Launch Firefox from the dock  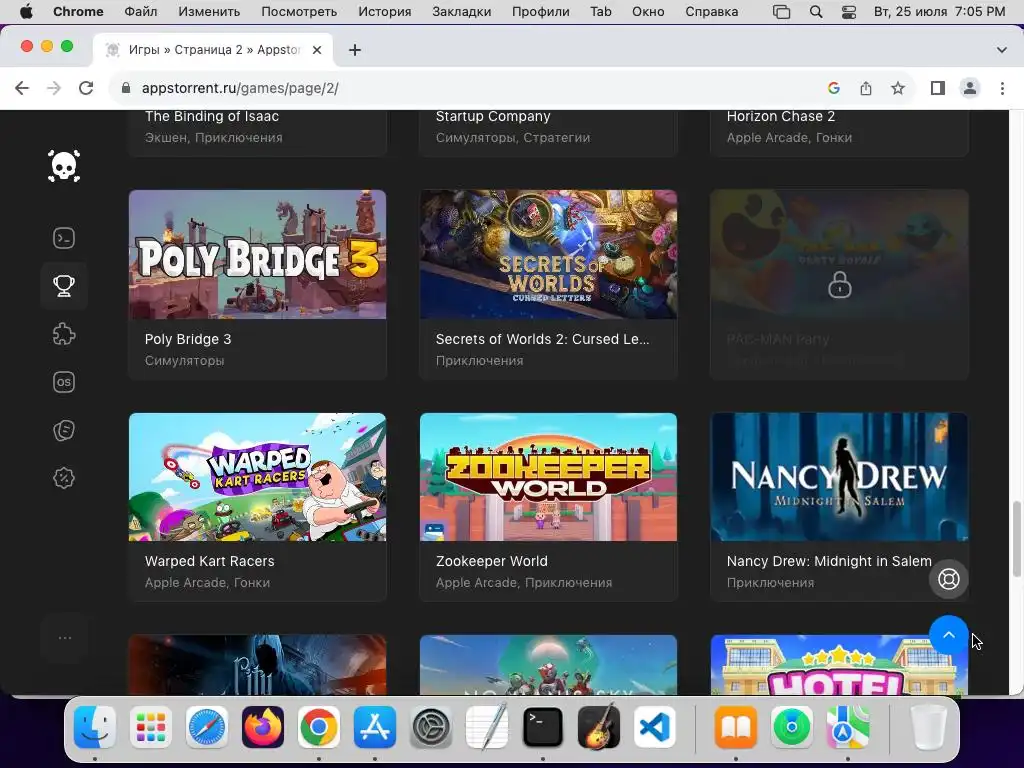coord(263,727)
